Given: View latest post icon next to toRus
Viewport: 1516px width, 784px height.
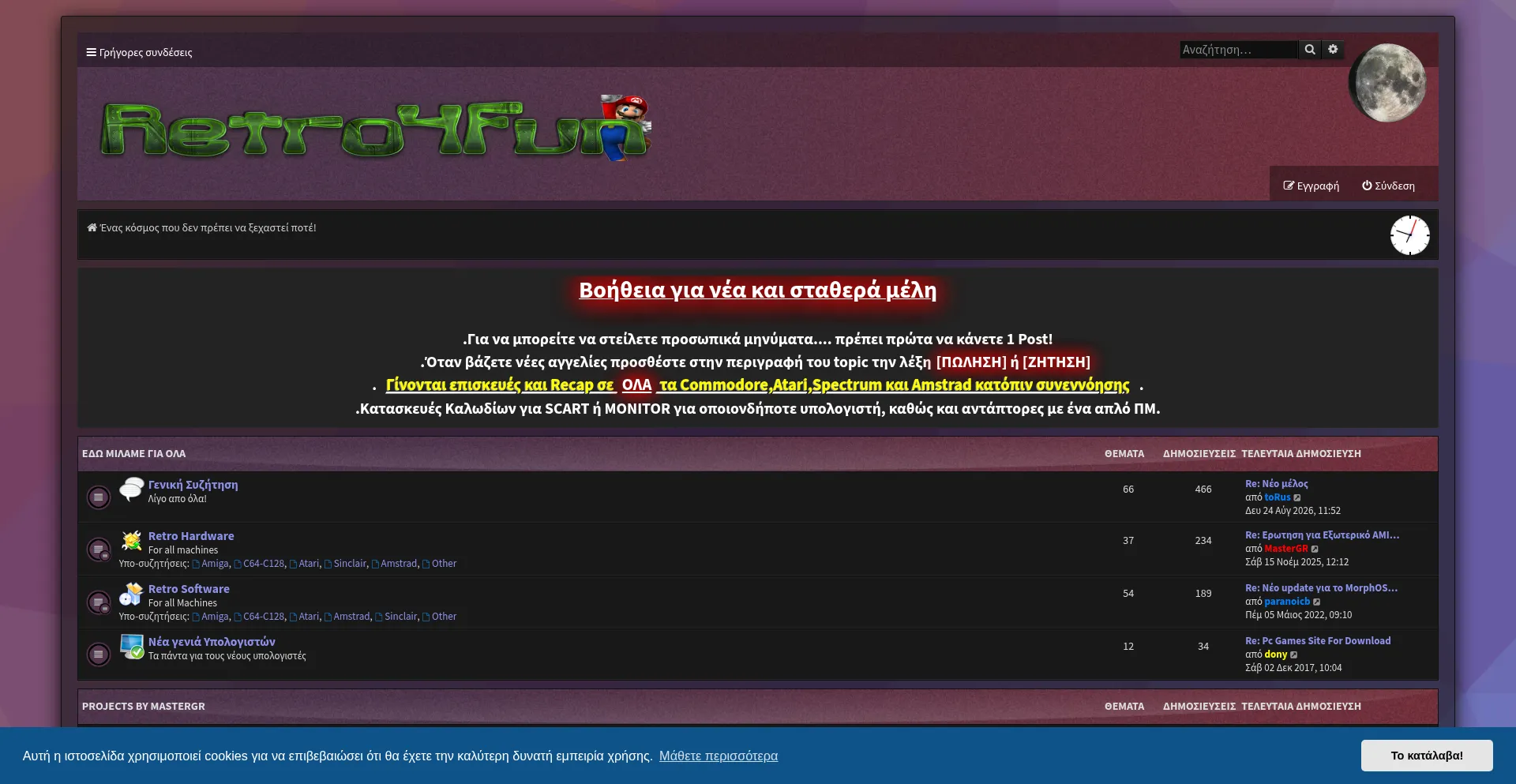Looking at the screenshot, I should pos(1297,497).
